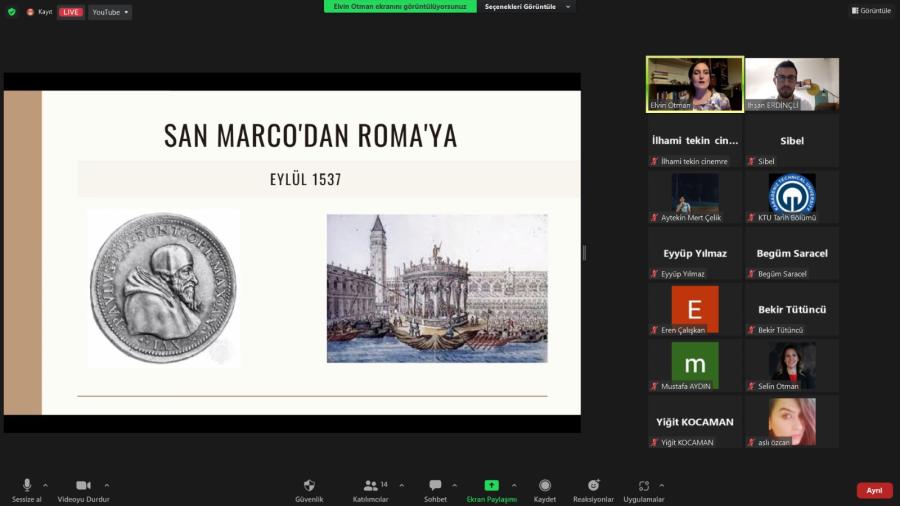The height and width of the screenshot is (506, 900).
Task: Select the aslı özcan participant tile
Action: click(792, 422)
